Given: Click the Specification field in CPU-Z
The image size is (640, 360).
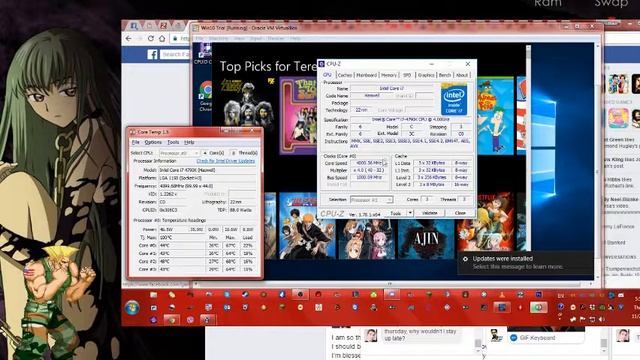Looking at the screenshot, I should click(x=410, y=120).
